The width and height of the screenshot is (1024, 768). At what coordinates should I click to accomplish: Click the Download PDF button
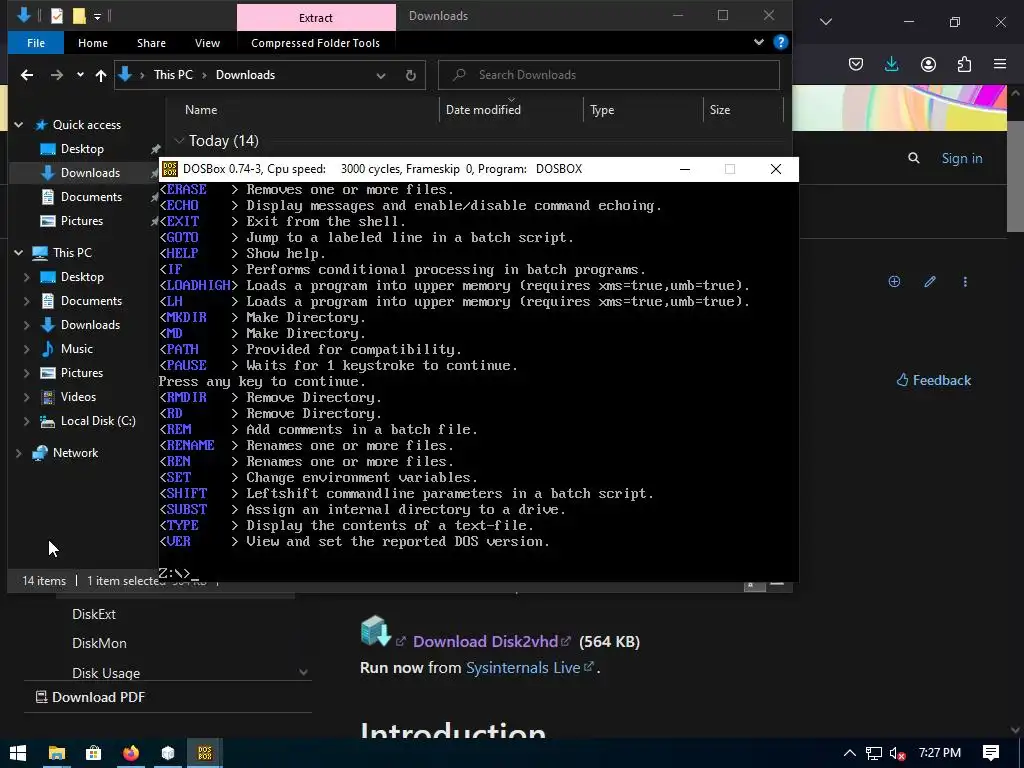90,697
